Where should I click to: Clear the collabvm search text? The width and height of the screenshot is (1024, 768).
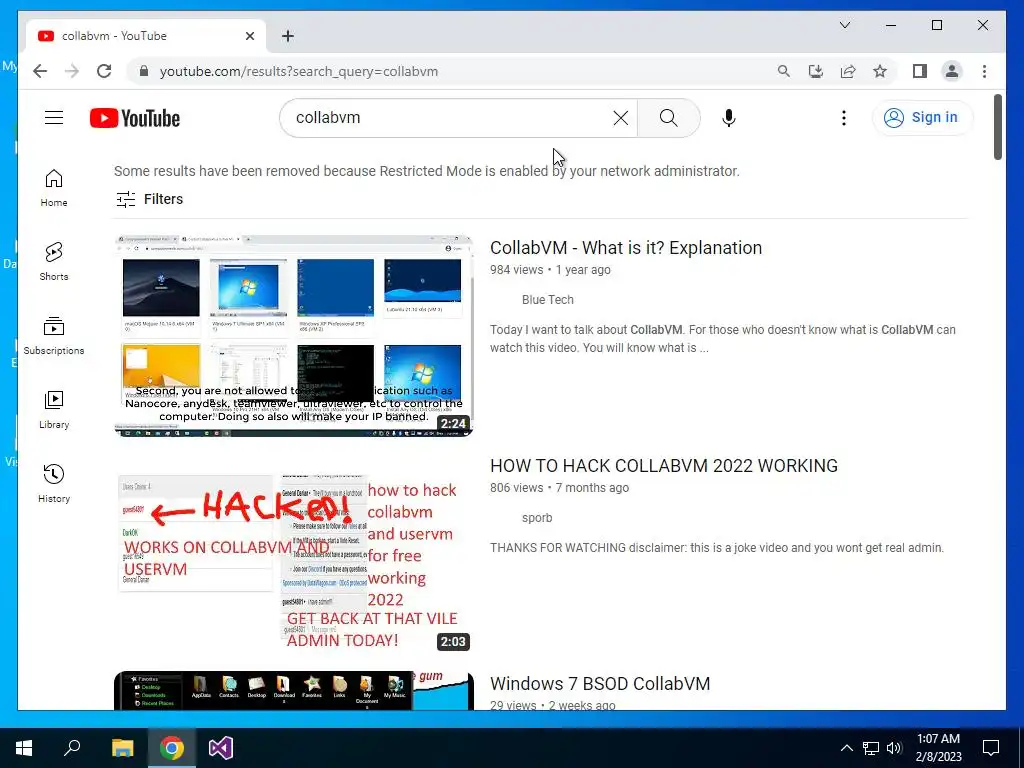click(x=620, y=118)
